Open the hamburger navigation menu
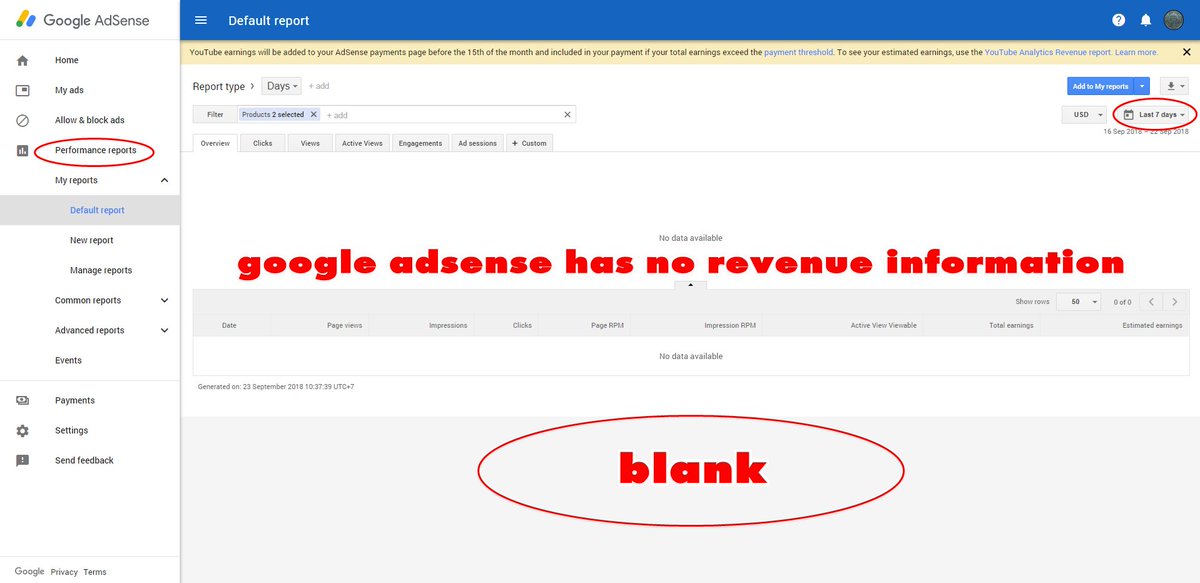 (201, 20)
